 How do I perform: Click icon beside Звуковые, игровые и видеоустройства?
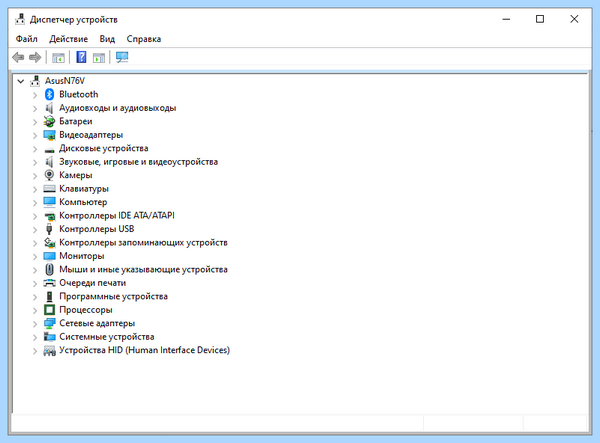[x=49, y=162]
